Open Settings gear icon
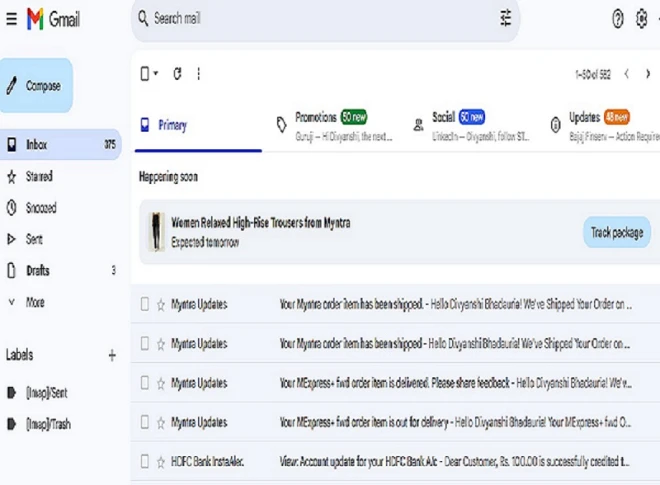Viewport: 660px width, 485px height. coord(641,19)
